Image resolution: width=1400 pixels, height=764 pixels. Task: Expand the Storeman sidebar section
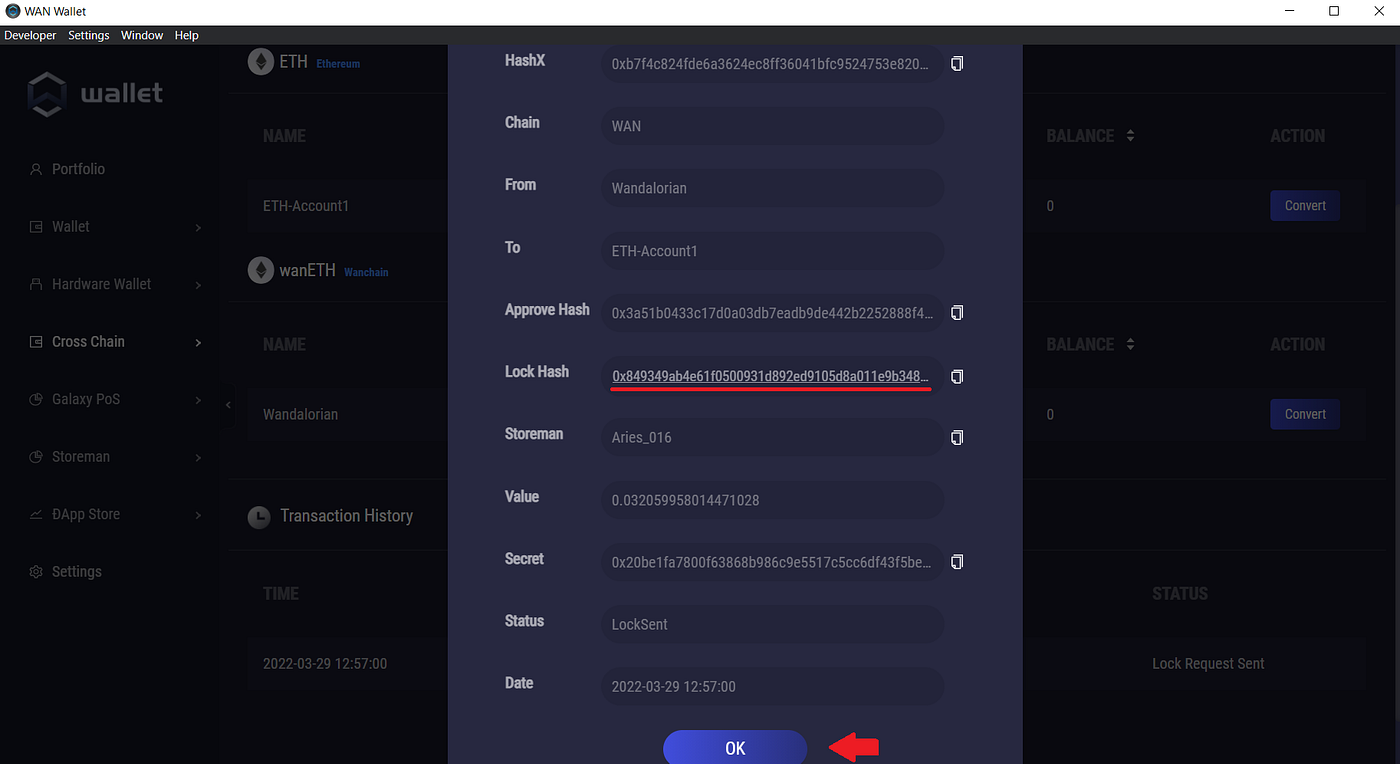[198, 458]
